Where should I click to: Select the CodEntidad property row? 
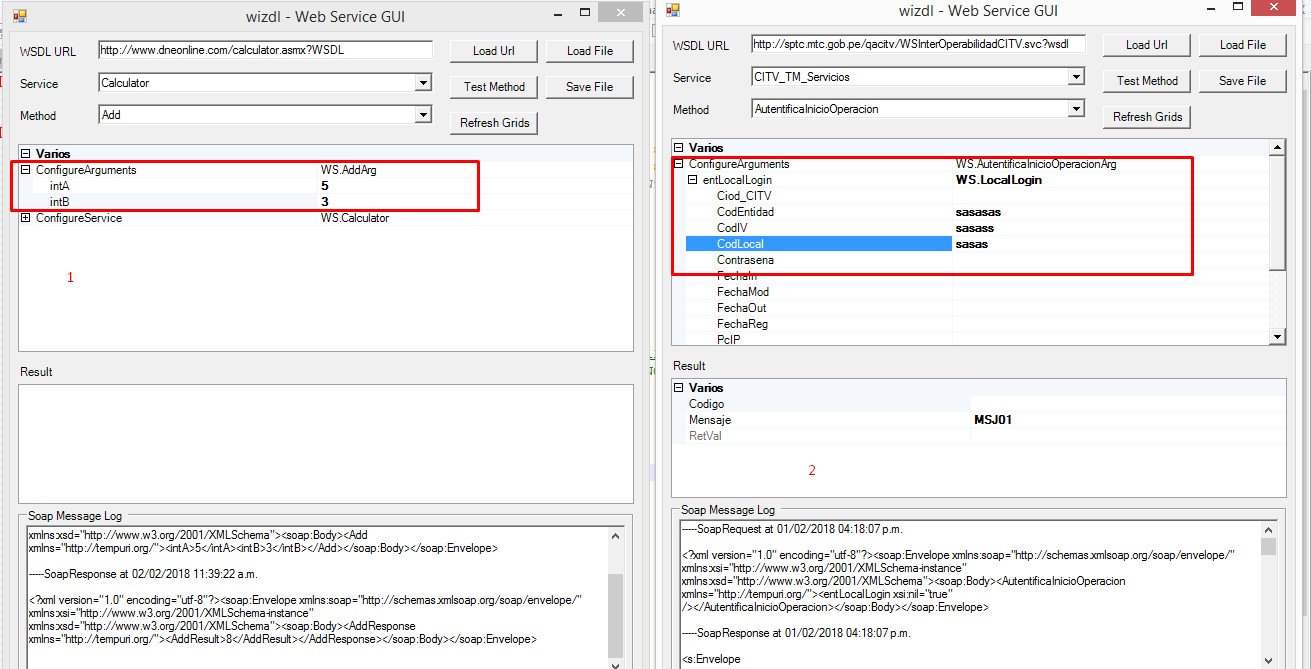(745, 212)
